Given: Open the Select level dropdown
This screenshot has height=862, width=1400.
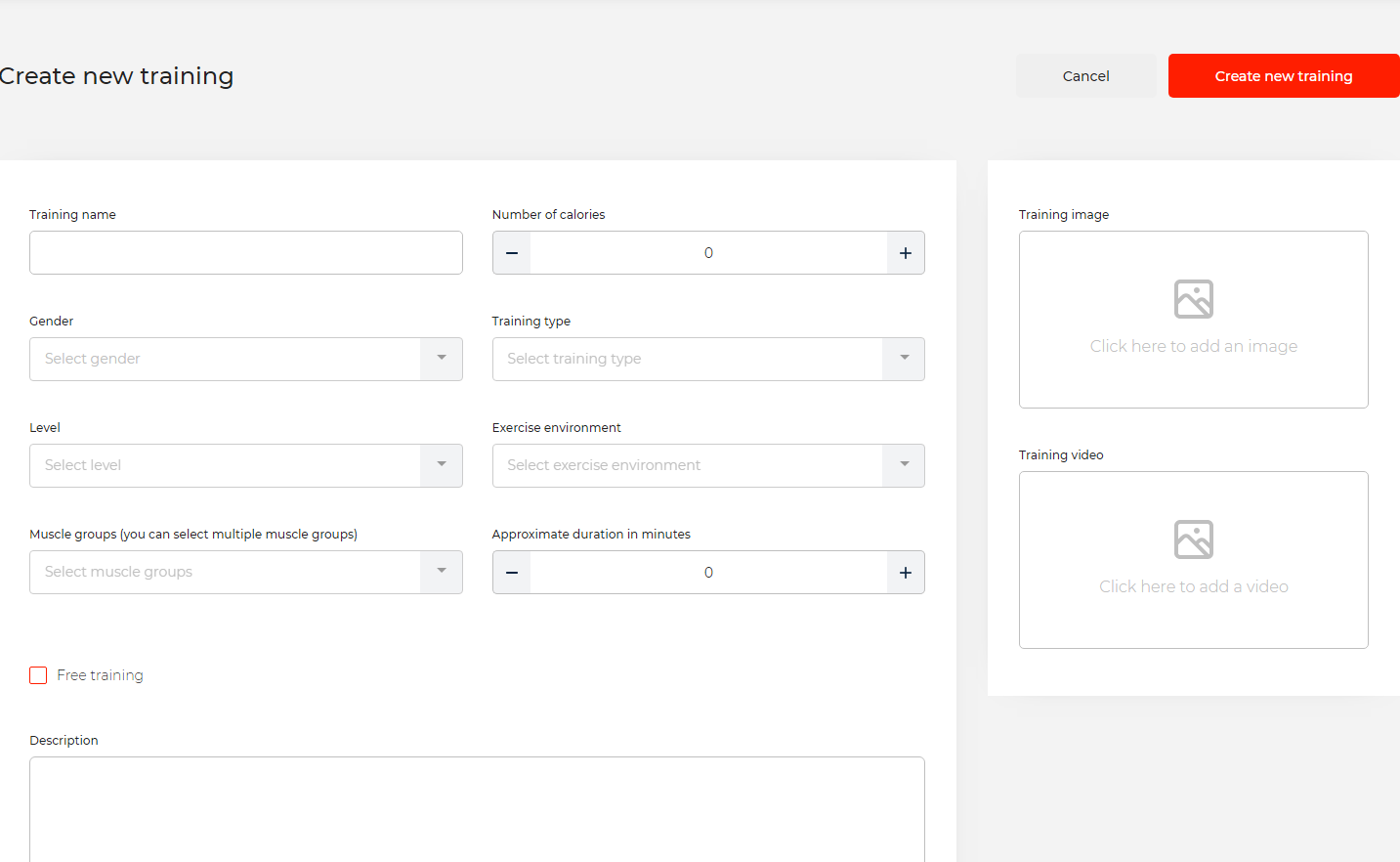Looking at the screenshot, I should point(245,465).
